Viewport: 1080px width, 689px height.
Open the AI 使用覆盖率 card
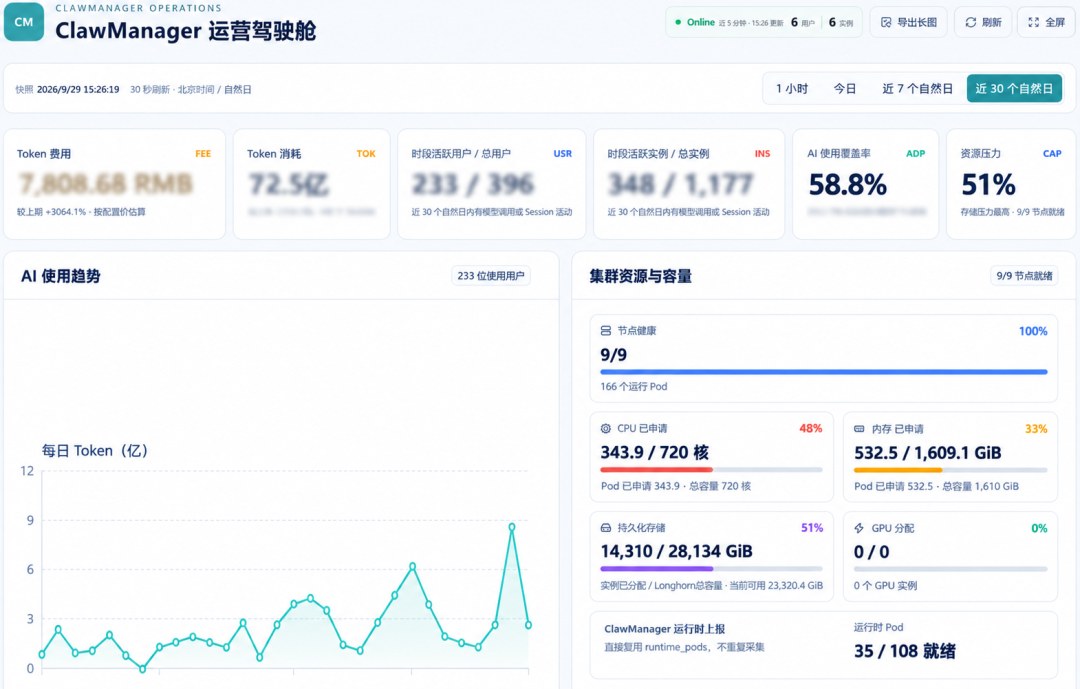click(x=866, y=184)
